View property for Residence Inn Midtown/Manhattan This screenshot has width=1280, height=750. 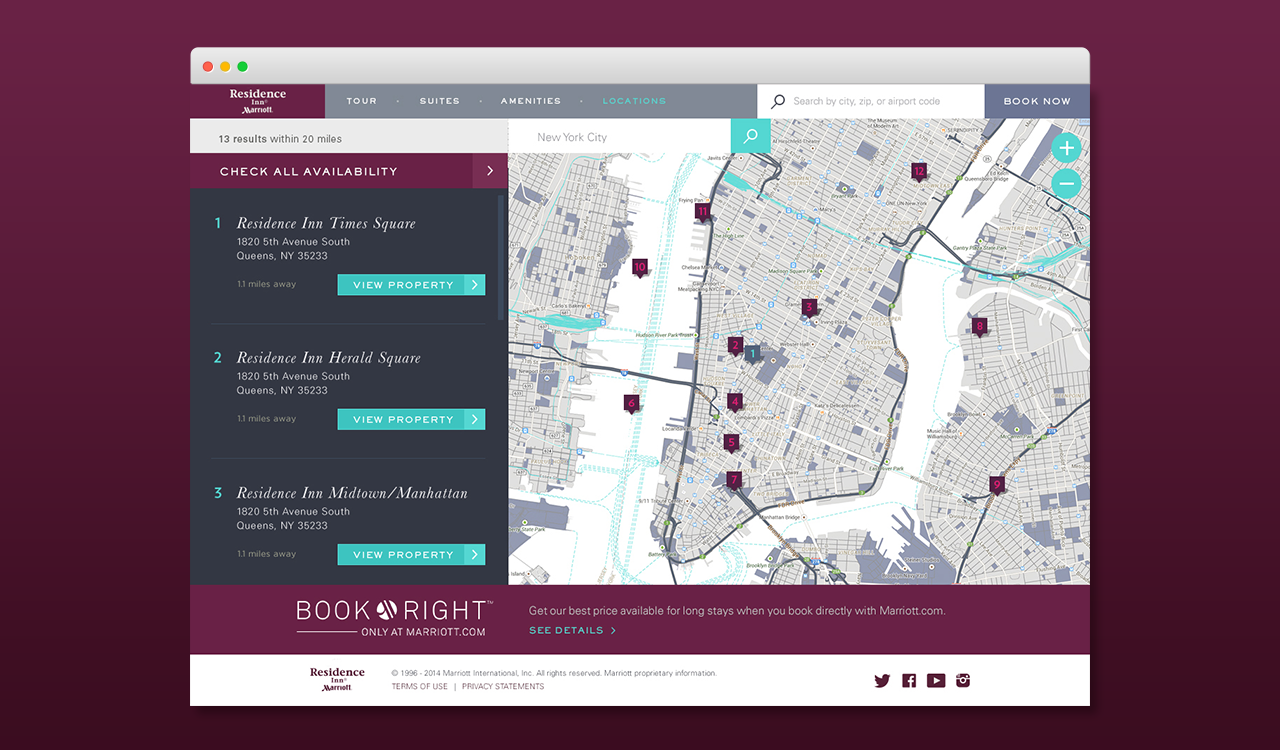pyautogui.click(x=411, y=555)
